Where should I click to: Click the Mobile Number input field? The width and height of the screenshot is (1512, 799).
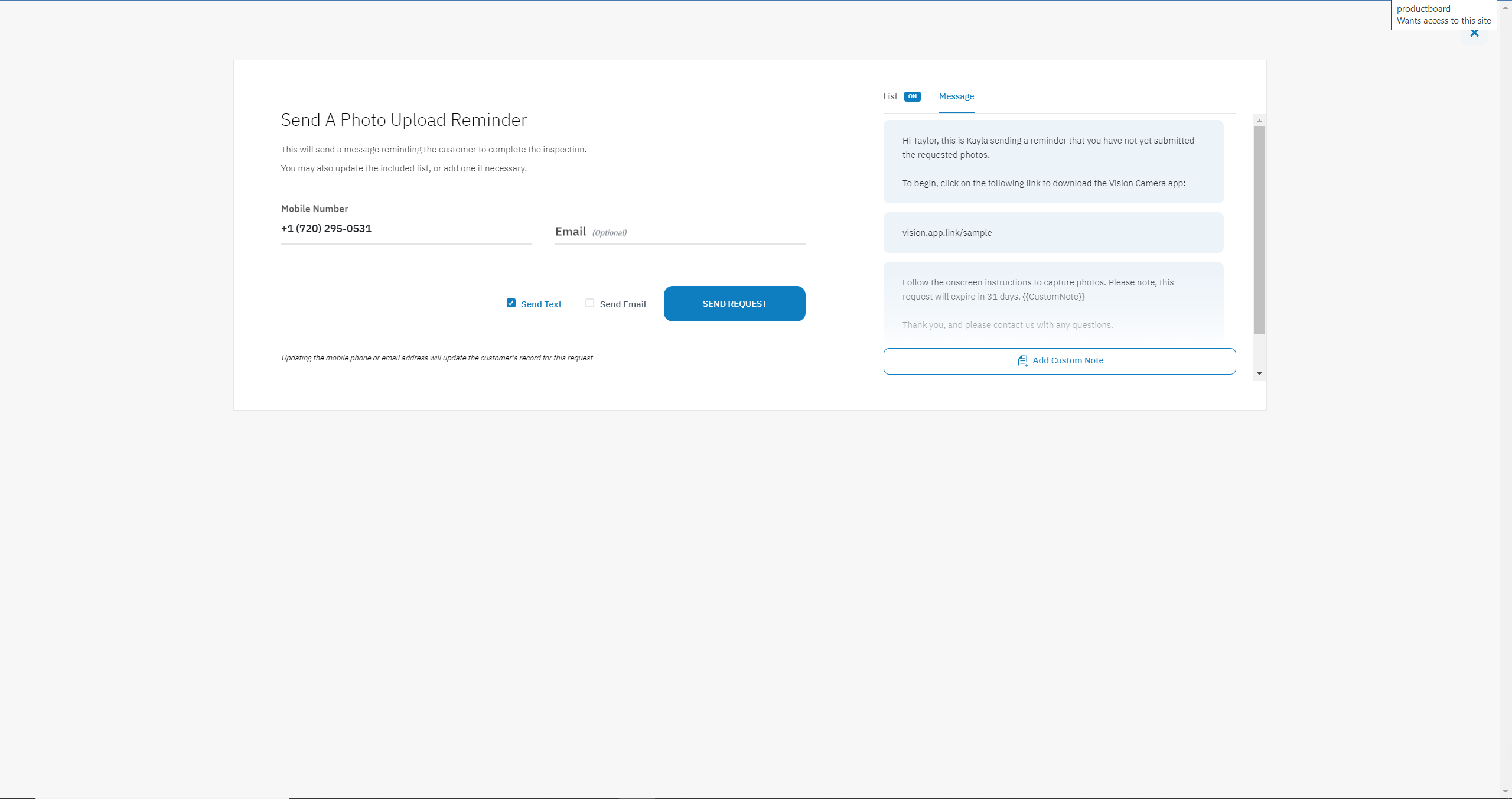[x=406, y=229]
